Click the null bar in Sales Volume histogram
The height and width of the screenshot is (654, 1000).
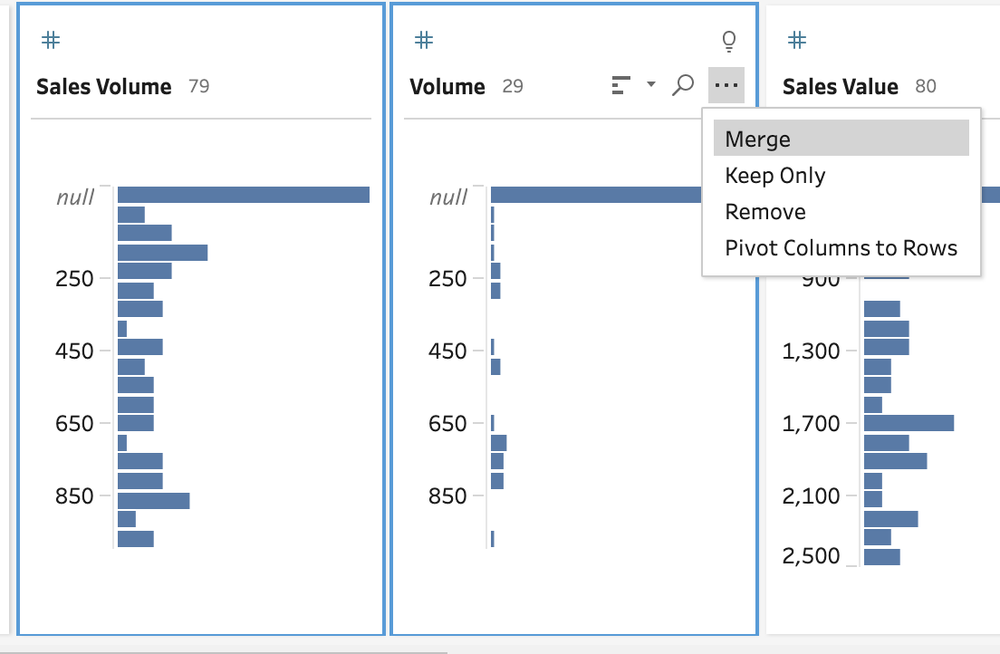coord(244,195)
